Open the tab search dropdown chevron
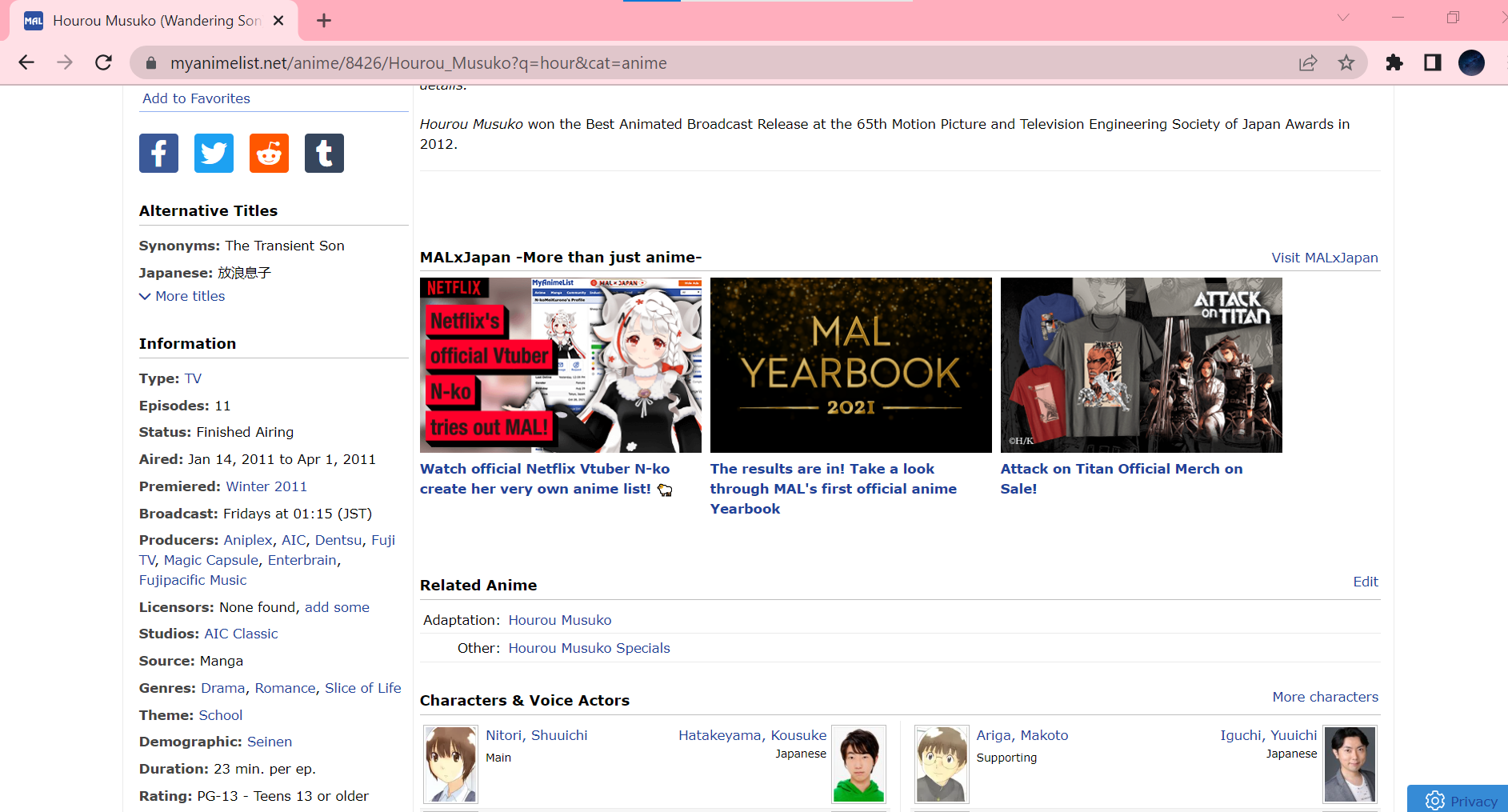This screenshot has height=812, width=1508. [1343, 18]
